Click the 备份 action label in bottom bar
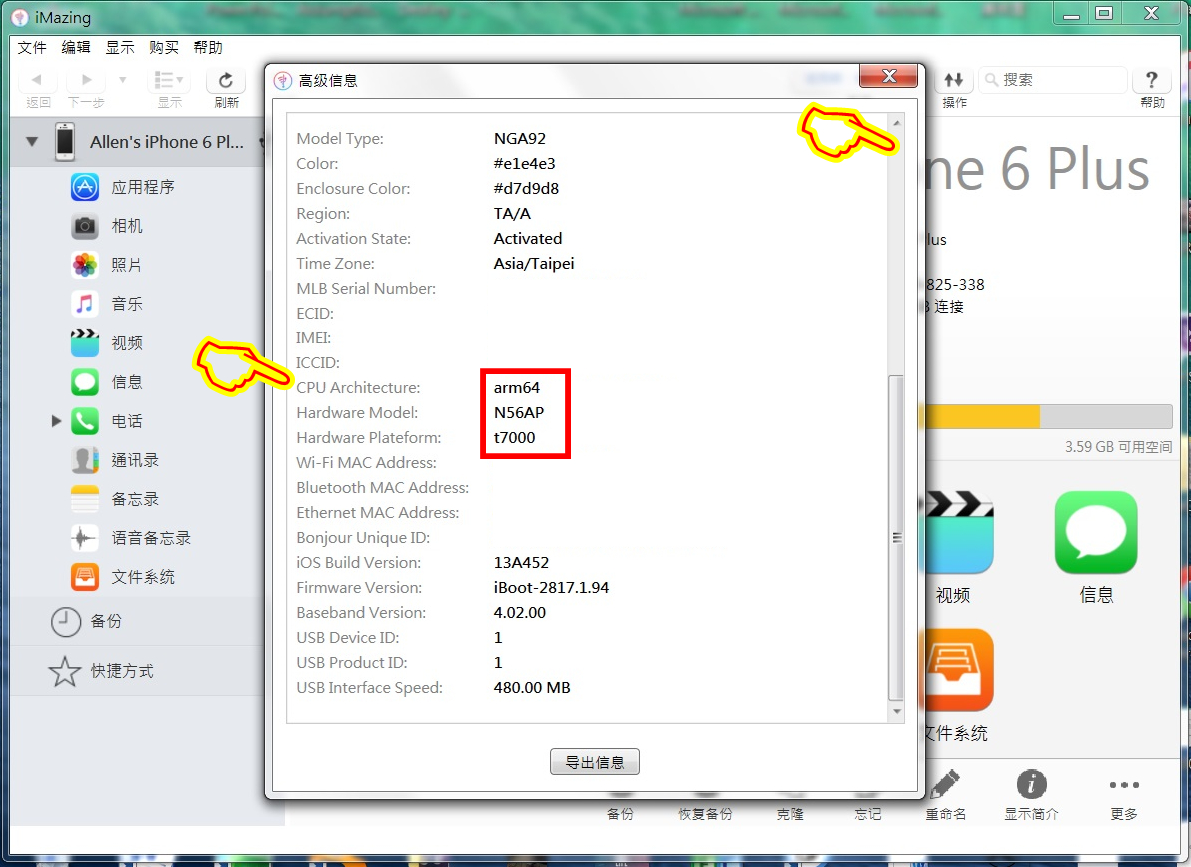The image size is (1191, 867). point(620,814)
